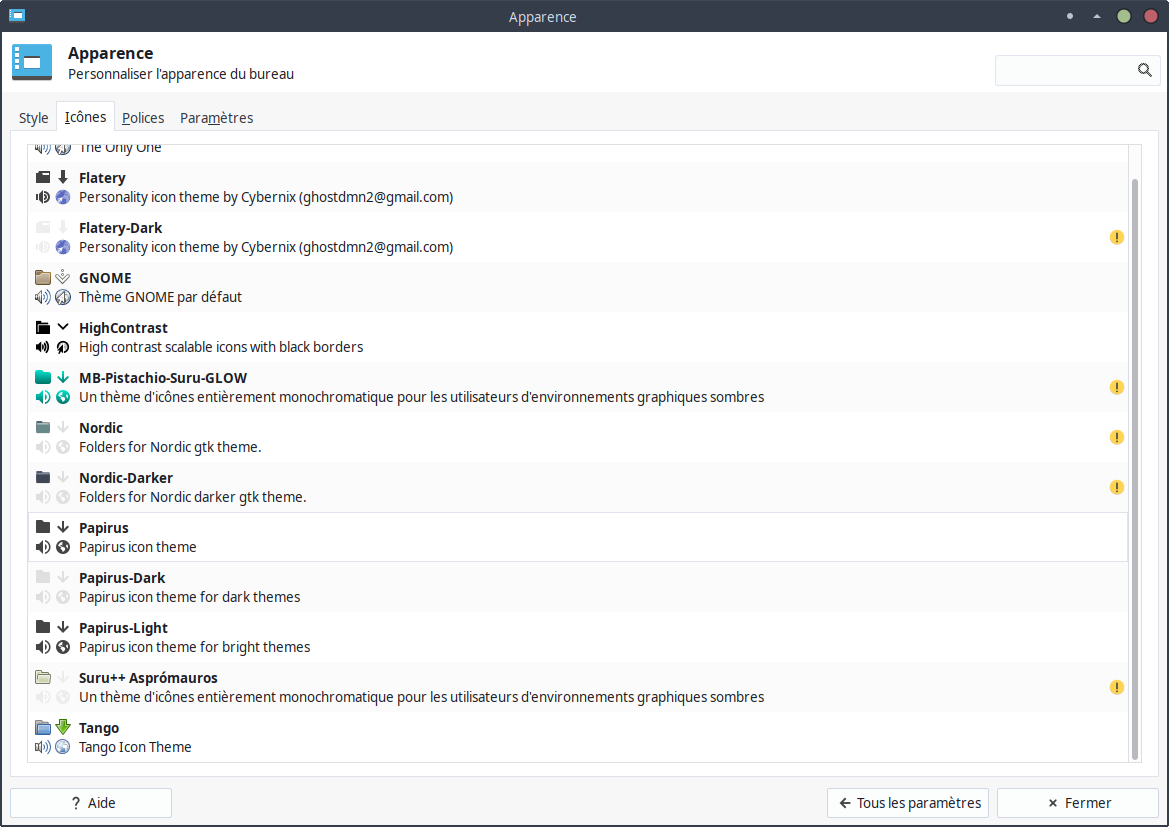Viewport: 1169px width, 827px height.
Task: Click the Tango theme folder preview icon
Action: pos(43,728)
